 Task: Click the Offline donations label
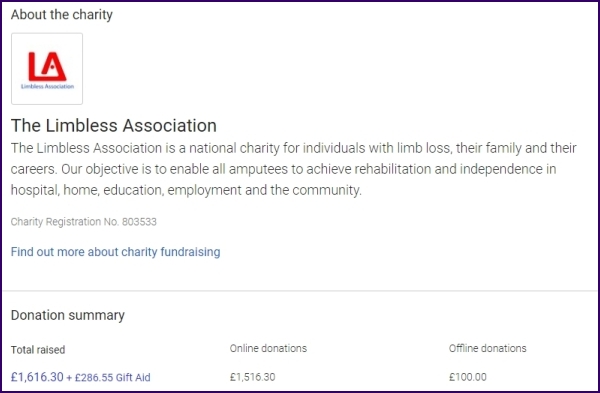488,348
